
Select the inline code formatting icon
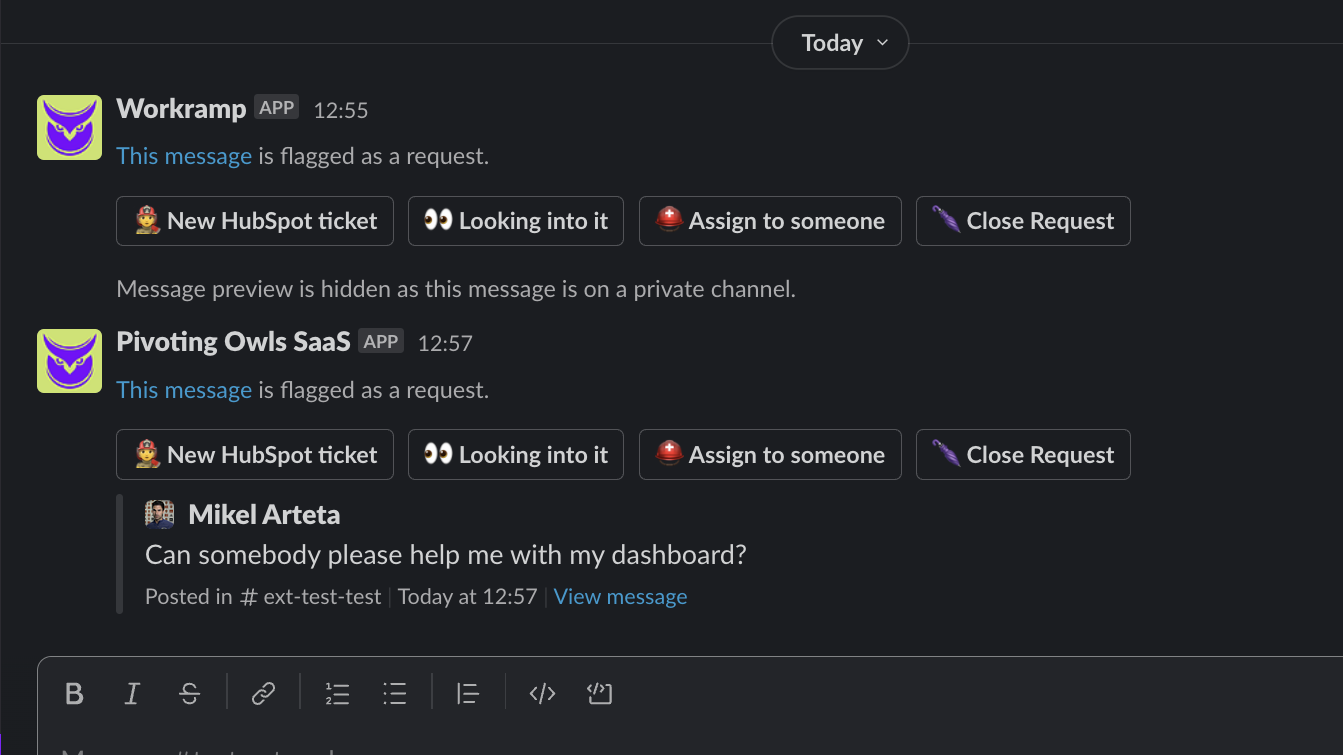542,693
